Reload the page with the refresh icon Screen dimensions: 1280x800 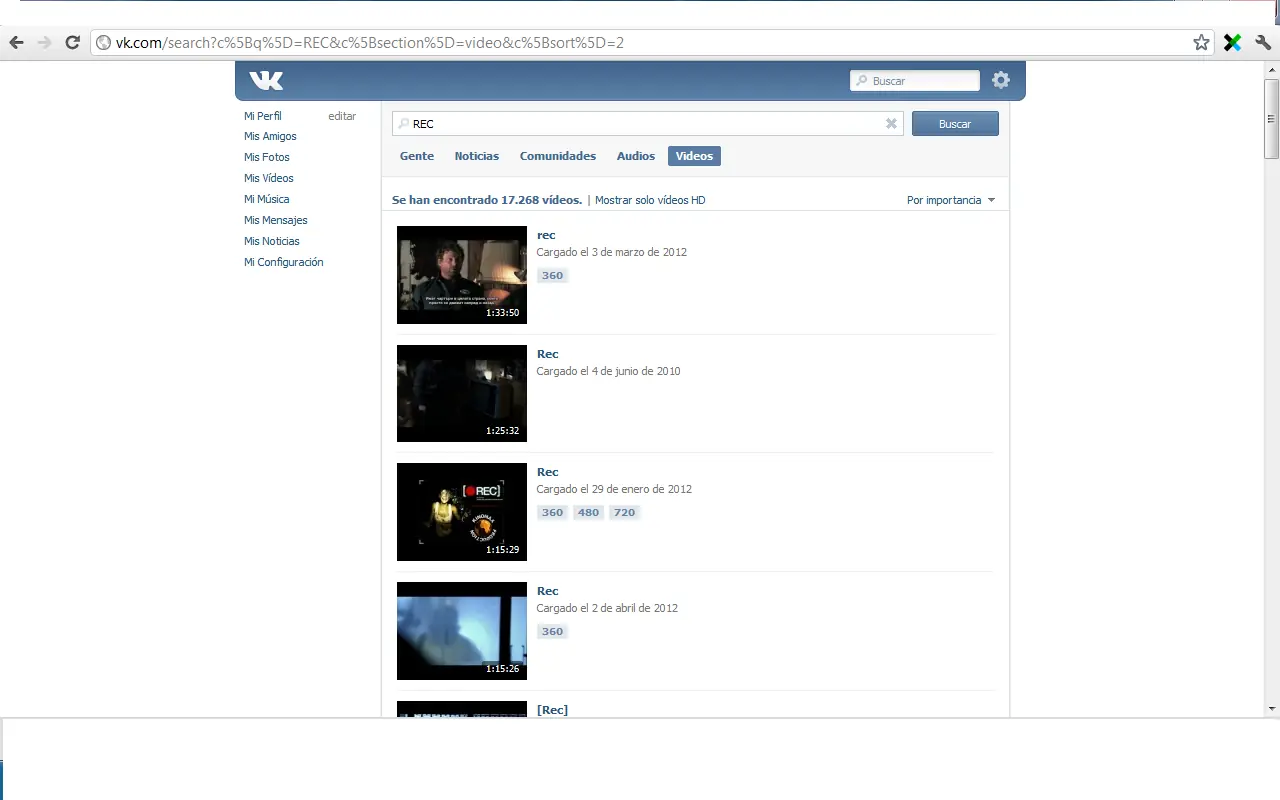(72, 42)
